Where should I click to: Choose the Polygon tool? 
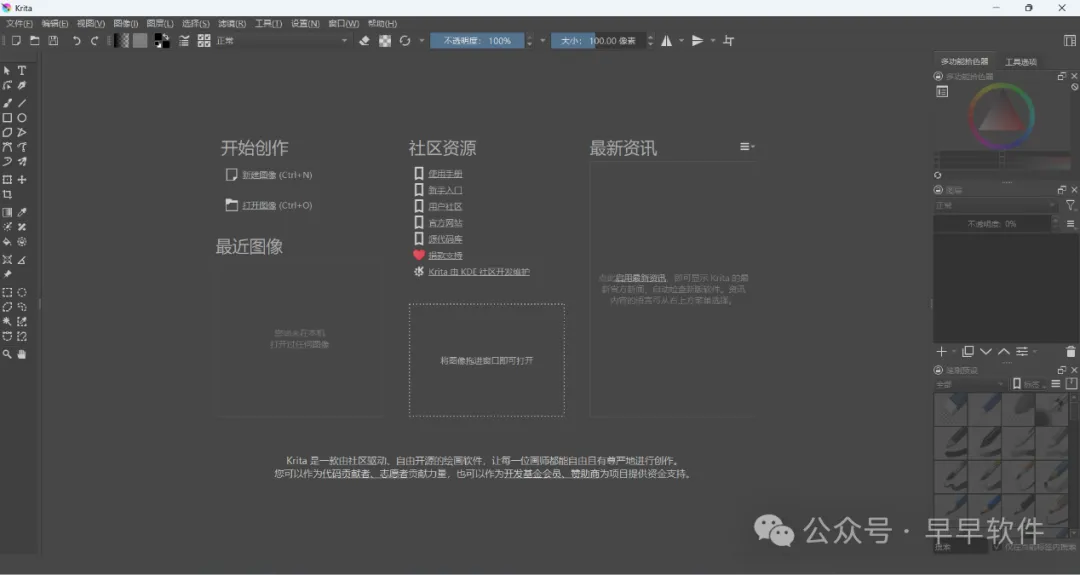coord(7,132)
